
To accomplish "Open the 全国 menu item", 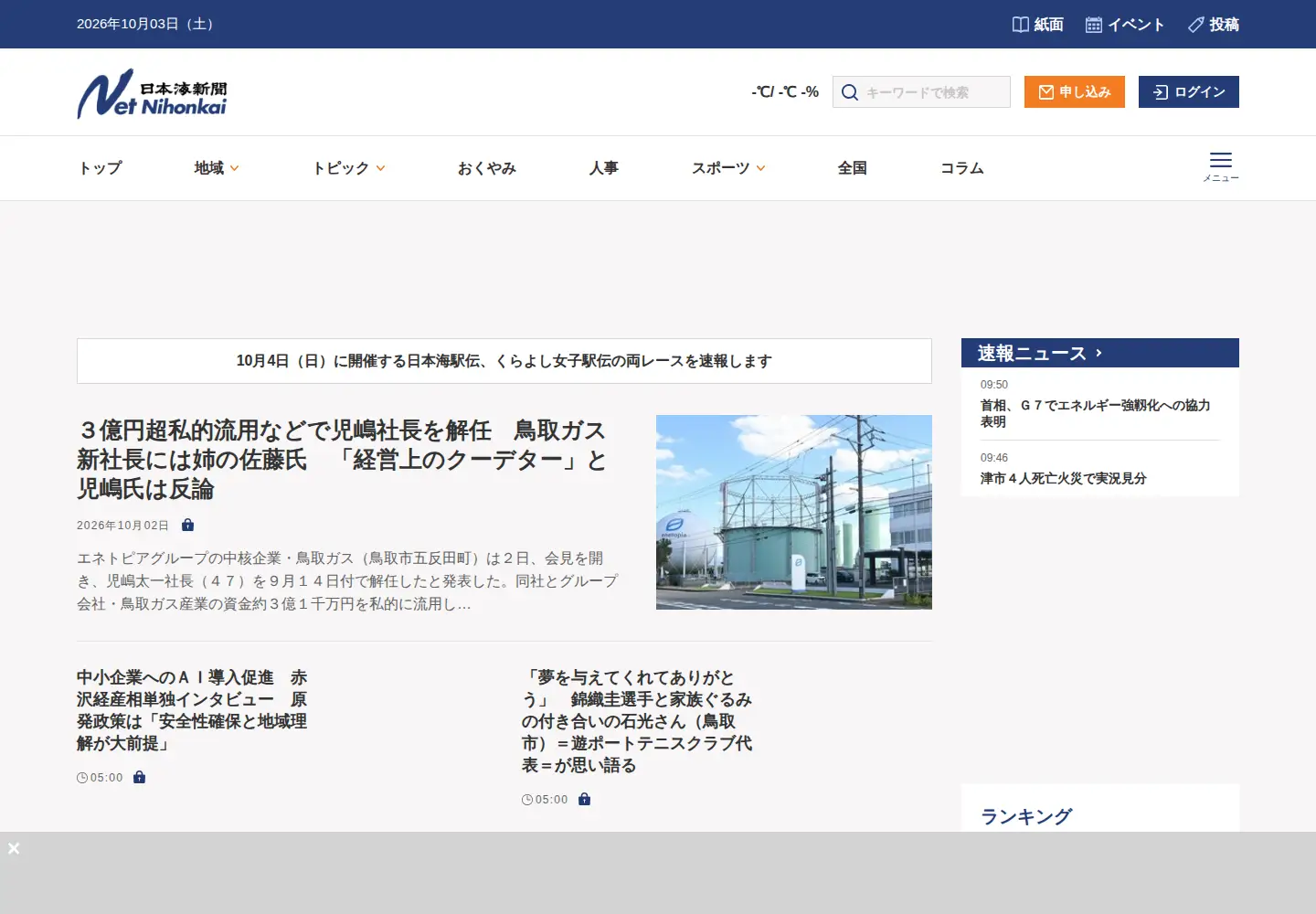I will pos(853,168).
